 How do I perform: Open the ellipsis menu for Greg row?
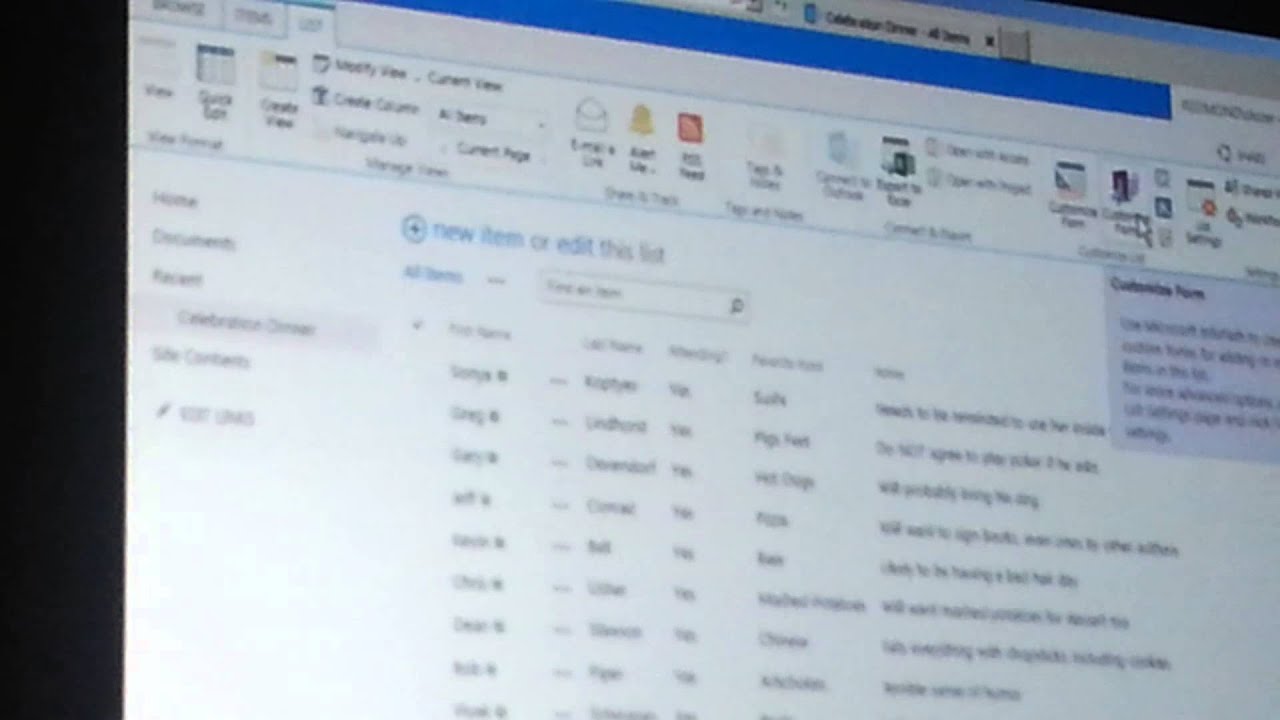(x=561, y=422)
